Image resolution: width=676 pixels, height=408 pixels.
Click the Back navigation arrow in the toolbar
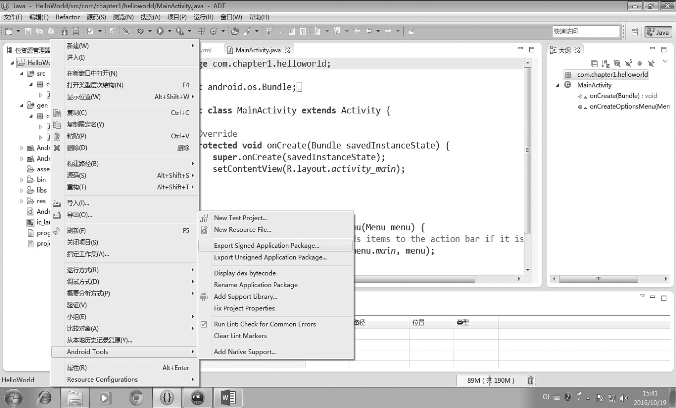click(x=369, y=31)
